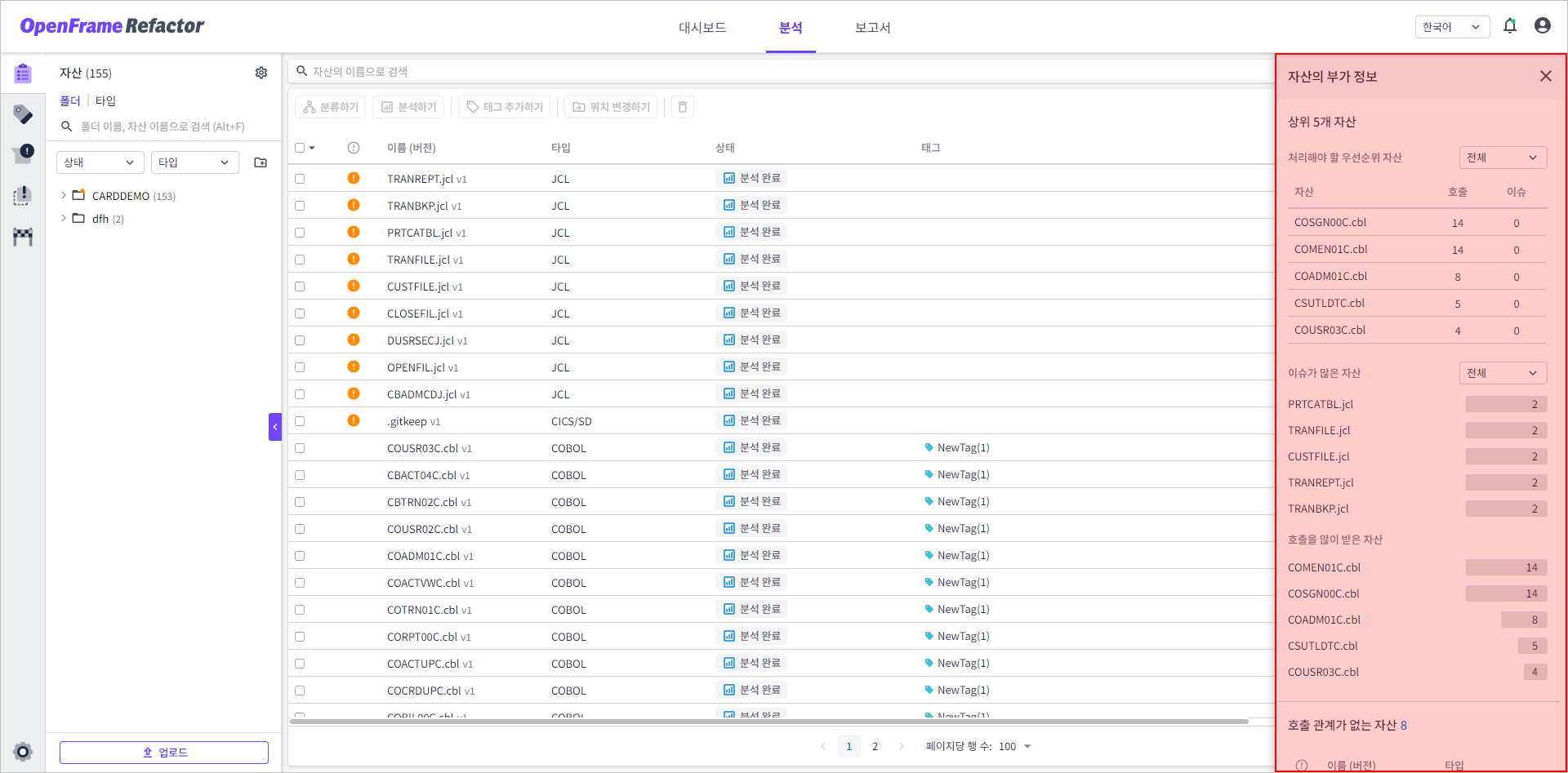Check the box for CLOSEFIL.jcl
The height and width of the screenshot is (773, 1568).
[300, 313]
